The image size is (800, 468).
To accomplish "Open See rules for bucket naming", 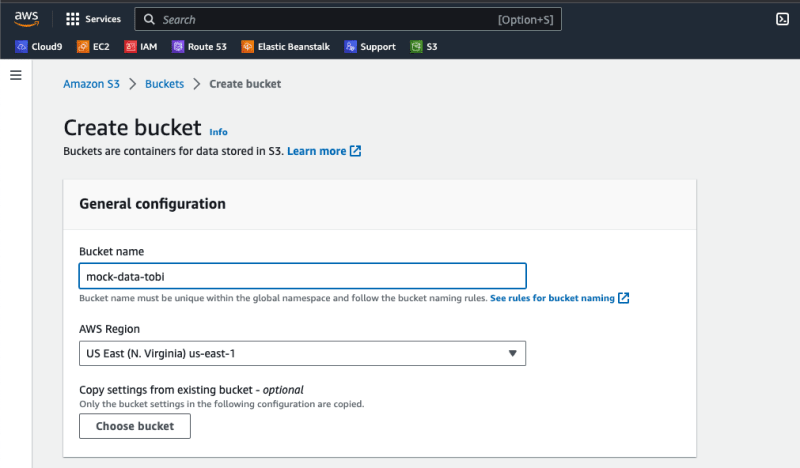I will click(x=552, y=298).
